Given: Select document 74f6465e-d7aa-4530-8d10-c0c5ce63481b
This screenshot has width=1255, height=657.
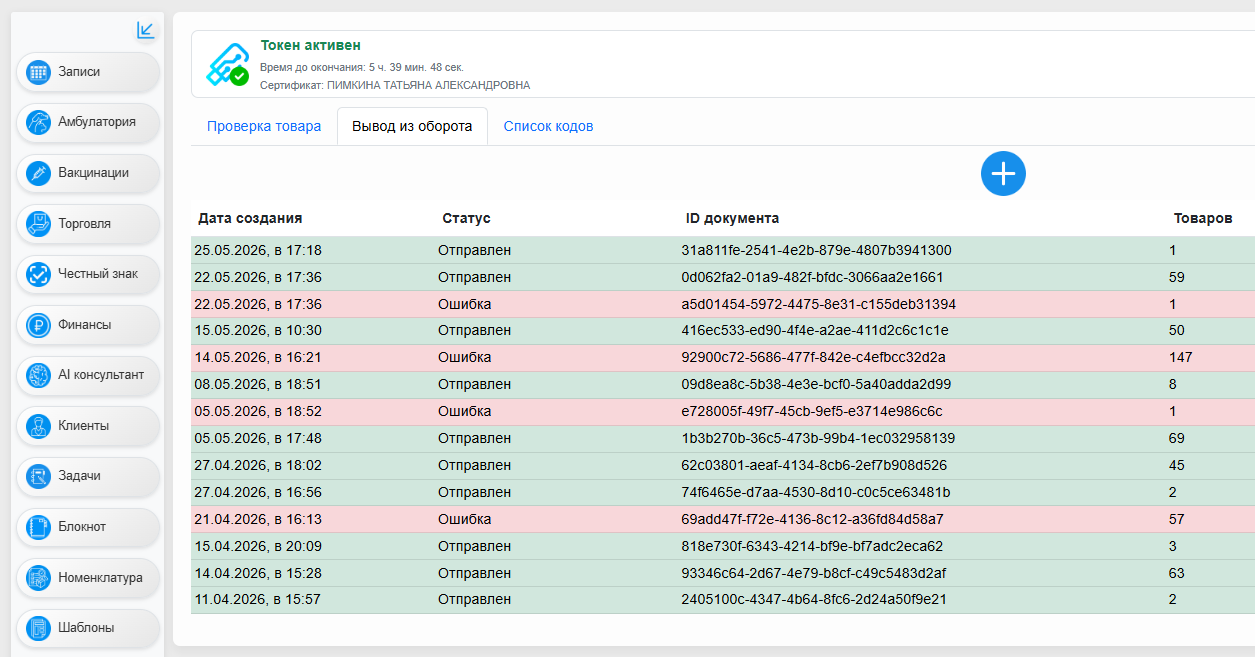Looking at the screenshot, I should pos(816,492).
